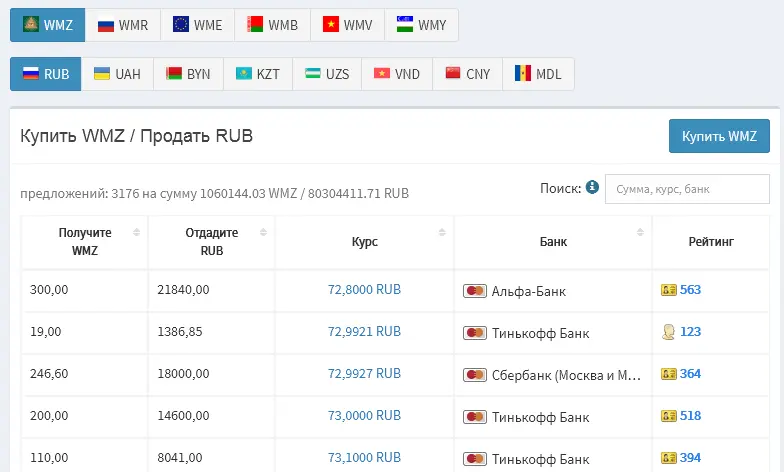This screenshot has width=784, height=472.
Task: Click the passport icon beside rating 364
Action: 668,374
